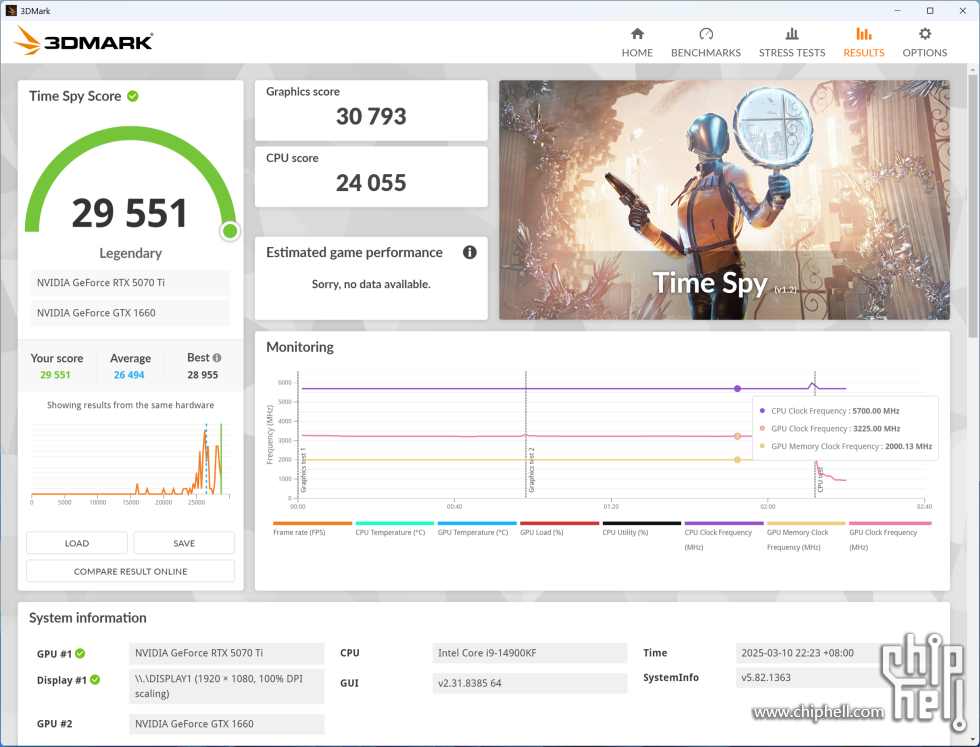Click the GPU #1 RTX 5070 Ti system field
The height and width of the screenshot is (747, 980).
point(227,653)
